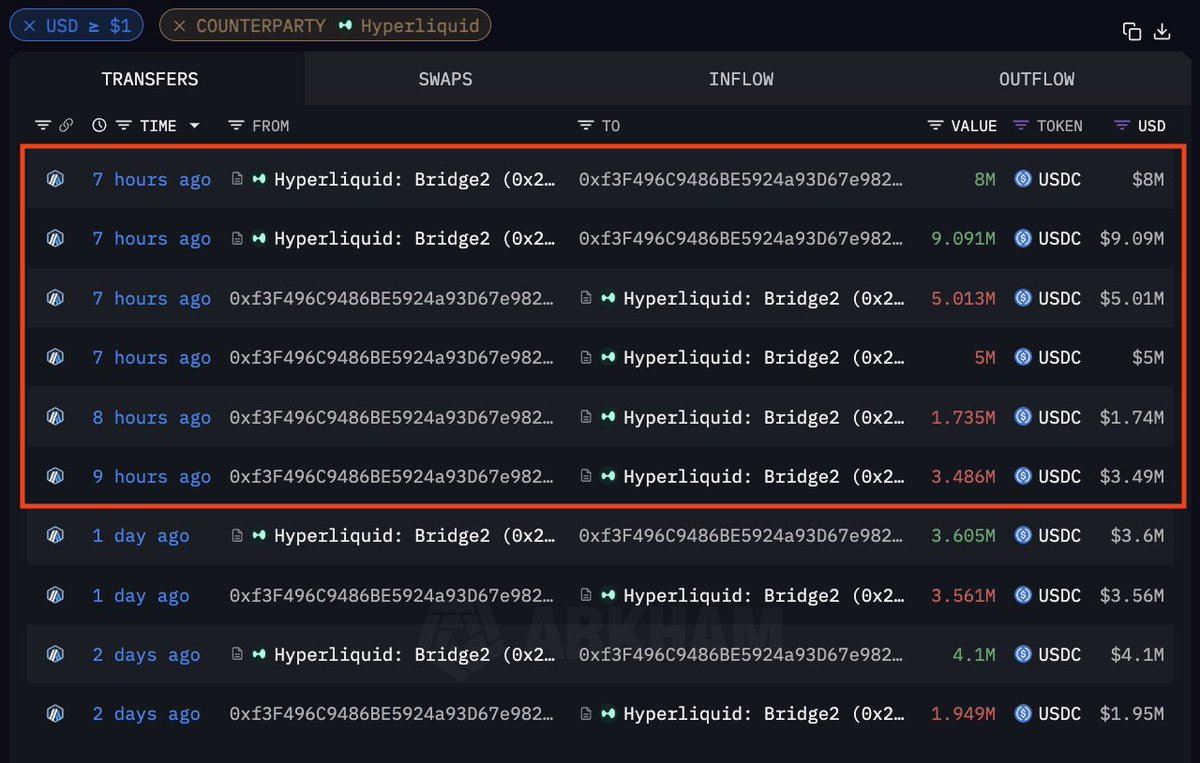Click the Arbitrum chain icon in the $3.49M row
Viewport: 1200px width, 763px height.
click(55, 477)
